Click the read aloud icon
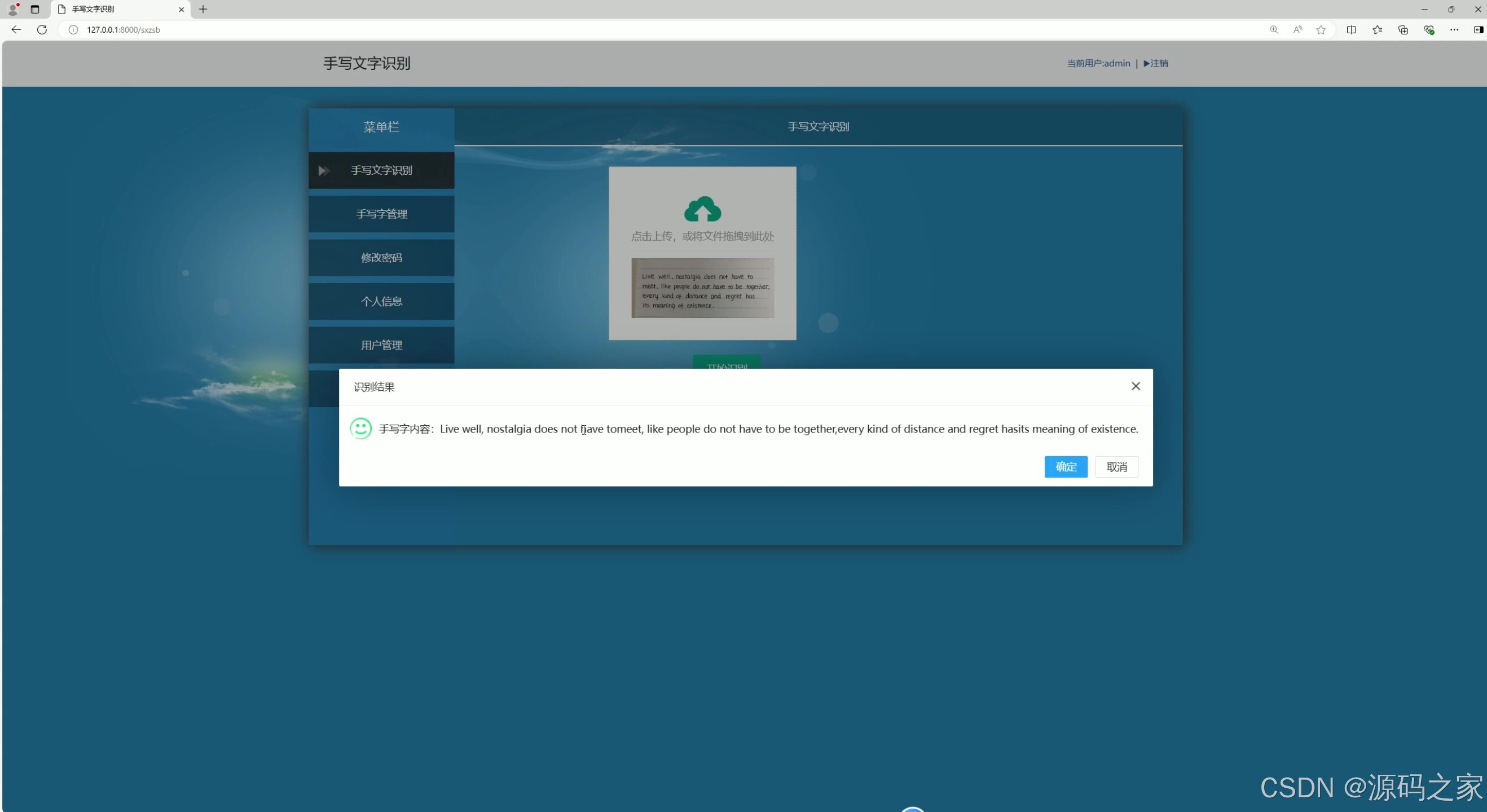 tap(1297, 29)
